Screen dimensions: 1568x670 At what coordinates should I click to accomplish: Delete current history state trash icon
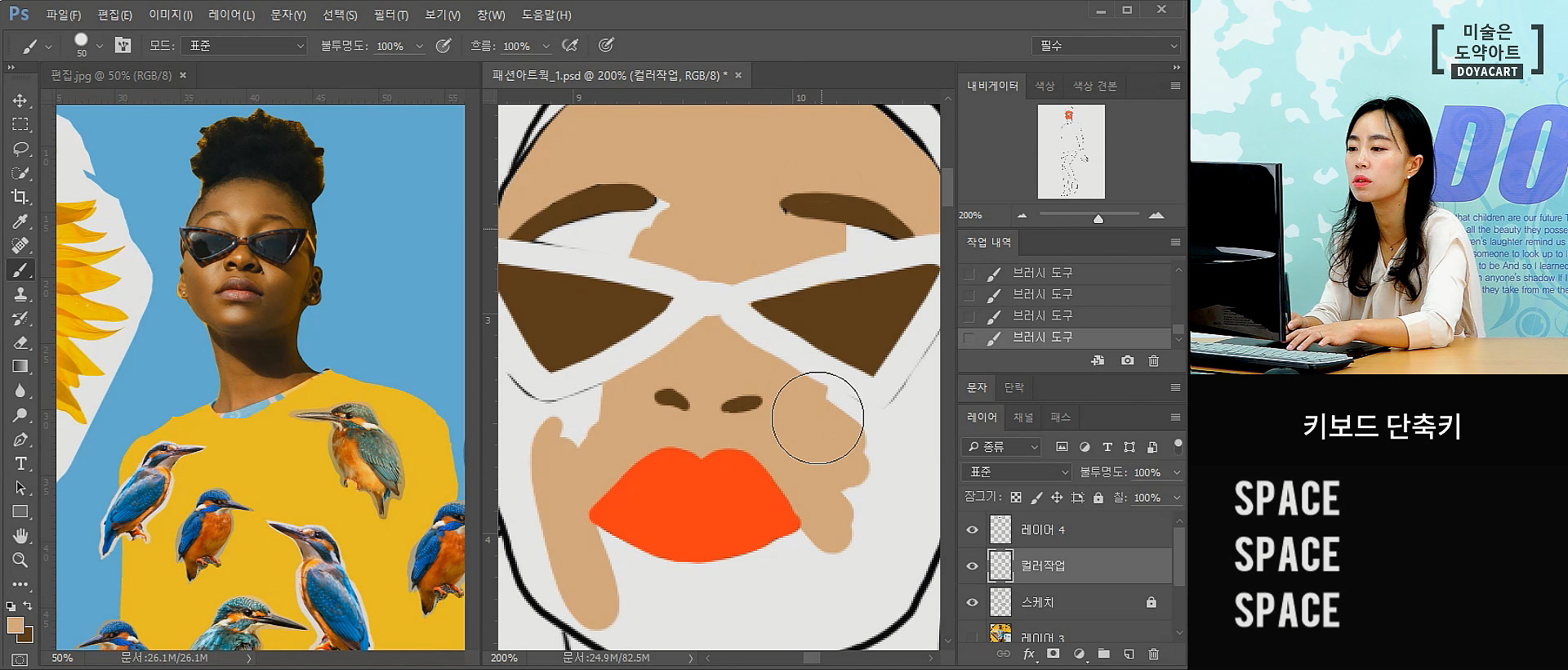[x=1153, y=360]
